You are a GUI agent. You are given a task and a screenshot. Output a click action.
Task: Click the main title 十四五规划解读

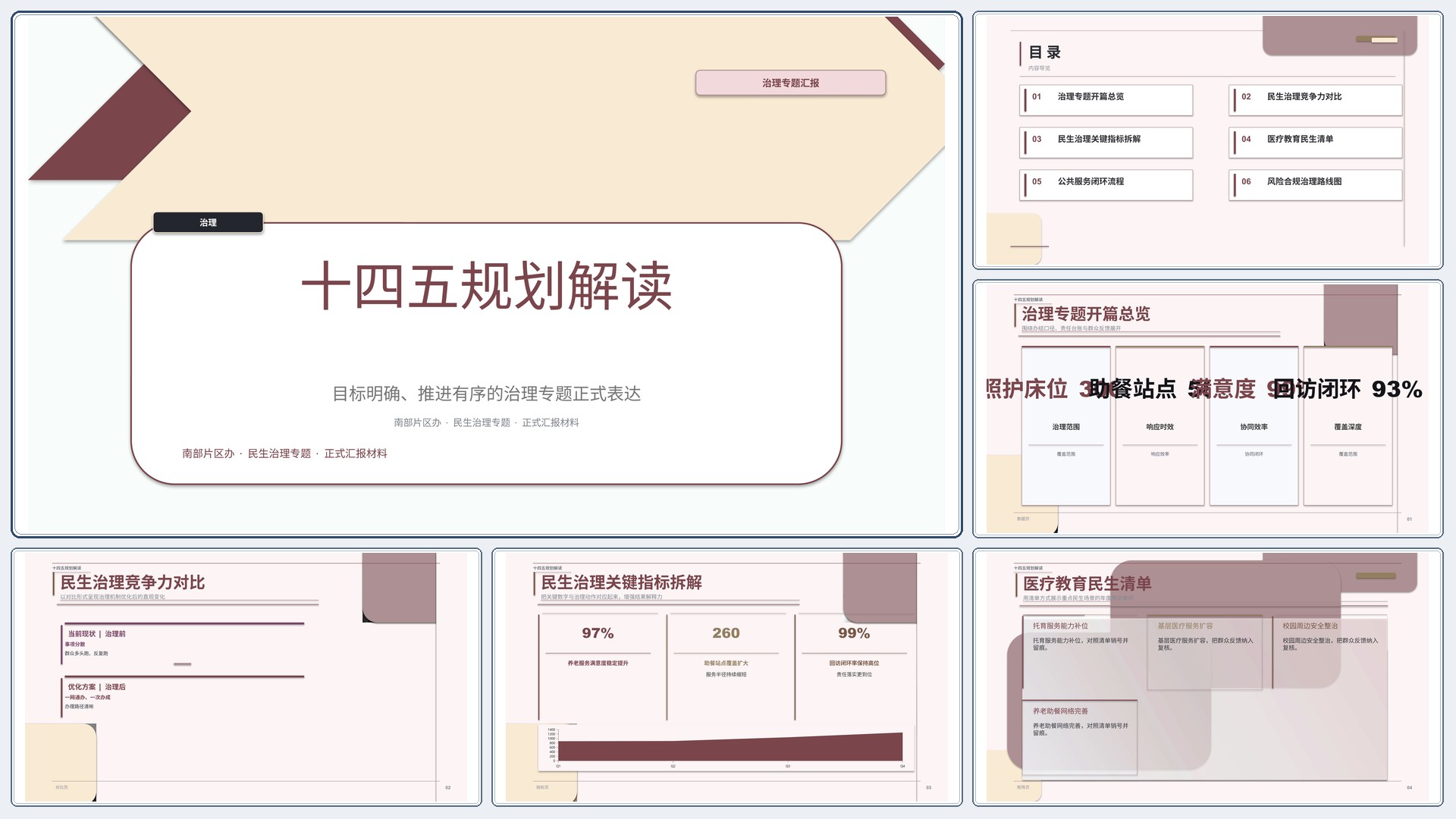pos(487,286)
